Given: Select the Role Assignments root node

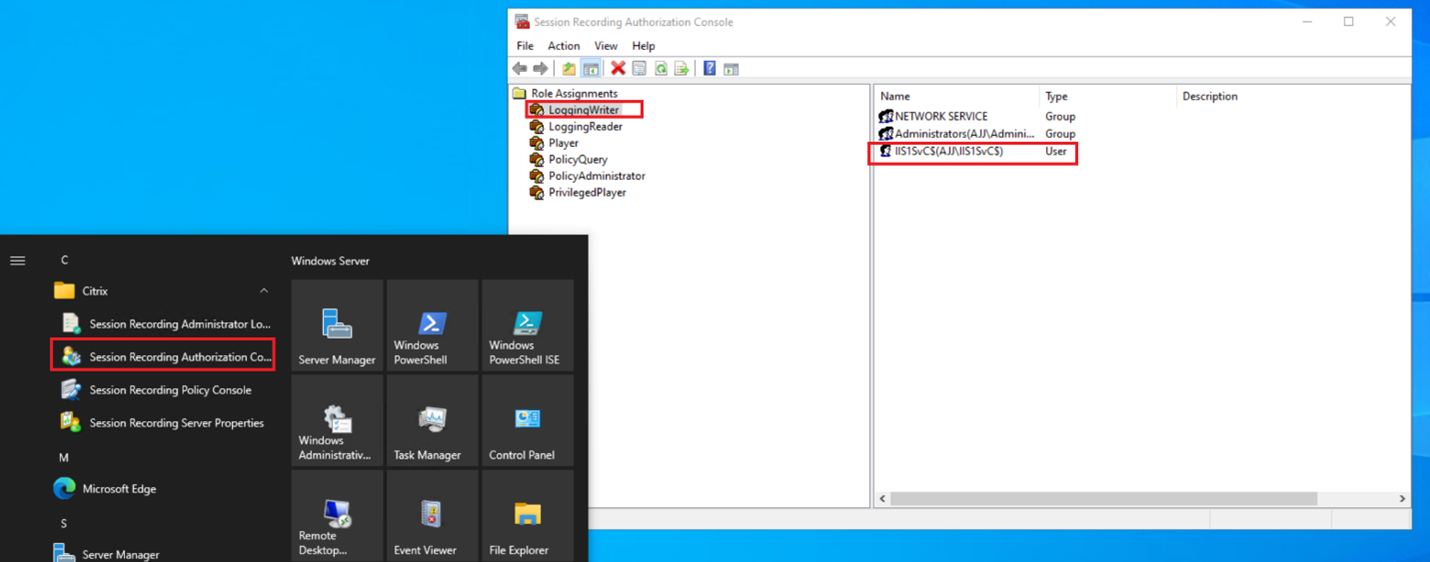Looking at the screenshot, I should pyautogui.click(x=566, y=93).
